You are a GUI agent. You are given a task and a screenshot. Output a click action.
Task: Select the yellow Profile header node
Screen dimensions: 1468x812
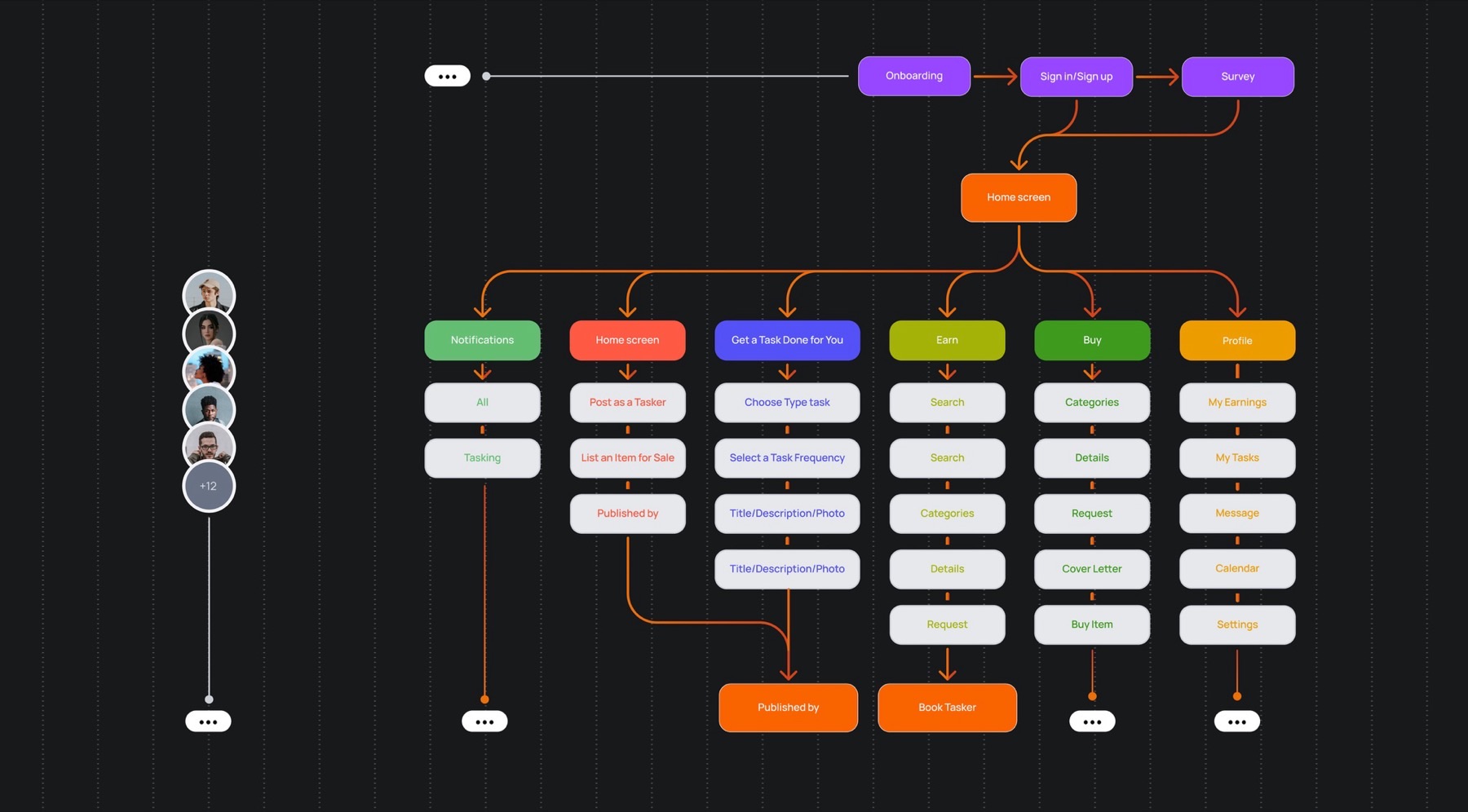click(x=1237, y=341)
